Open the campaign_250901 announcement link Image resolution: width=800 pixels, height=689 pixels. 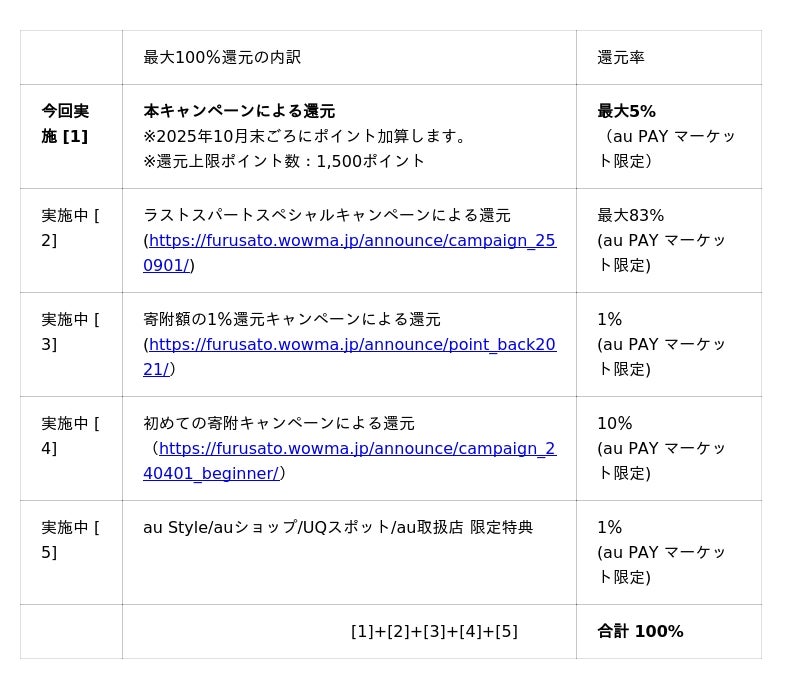coord(352,241)
